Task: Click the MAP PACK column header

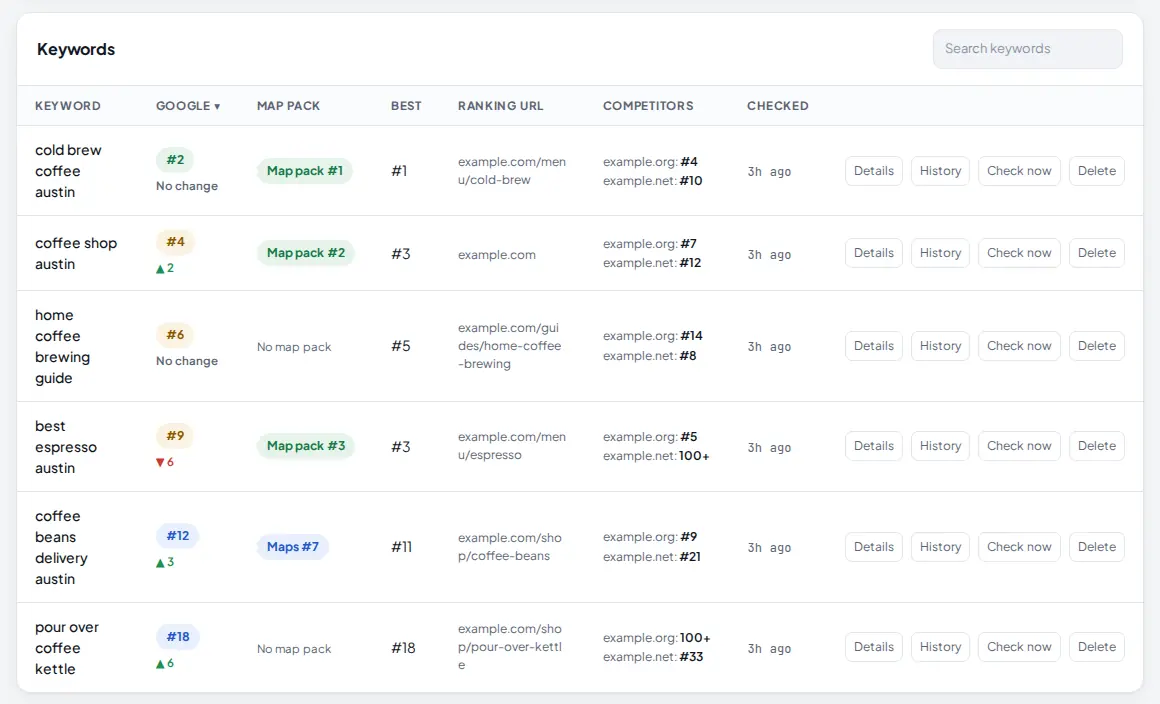Action: 289,106
